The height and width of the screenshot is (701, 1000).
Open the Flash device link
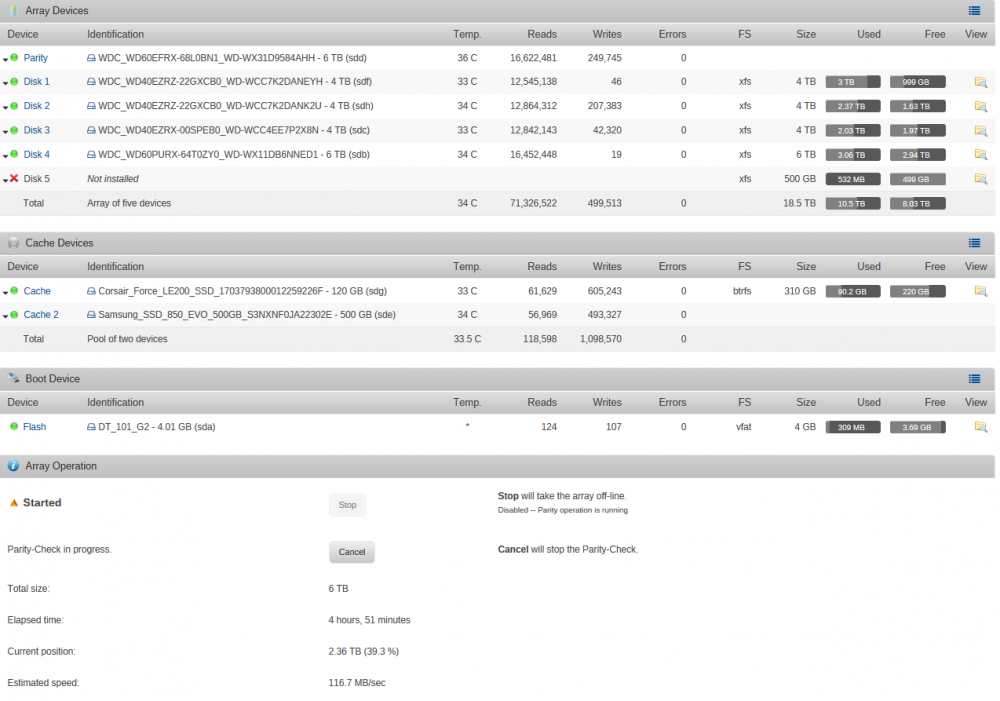34,427
